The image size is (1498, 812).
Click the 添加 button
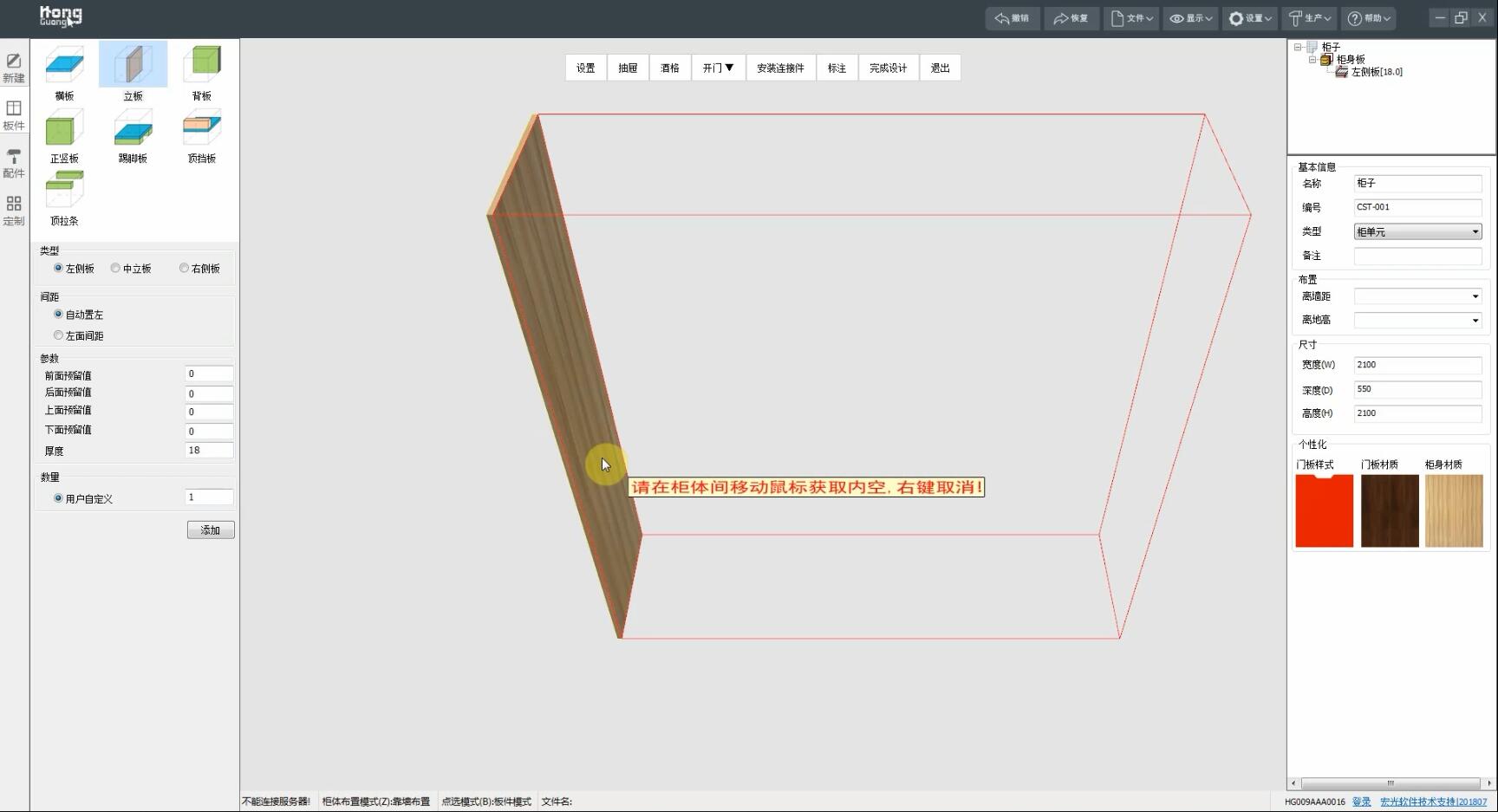click(211, 529)
